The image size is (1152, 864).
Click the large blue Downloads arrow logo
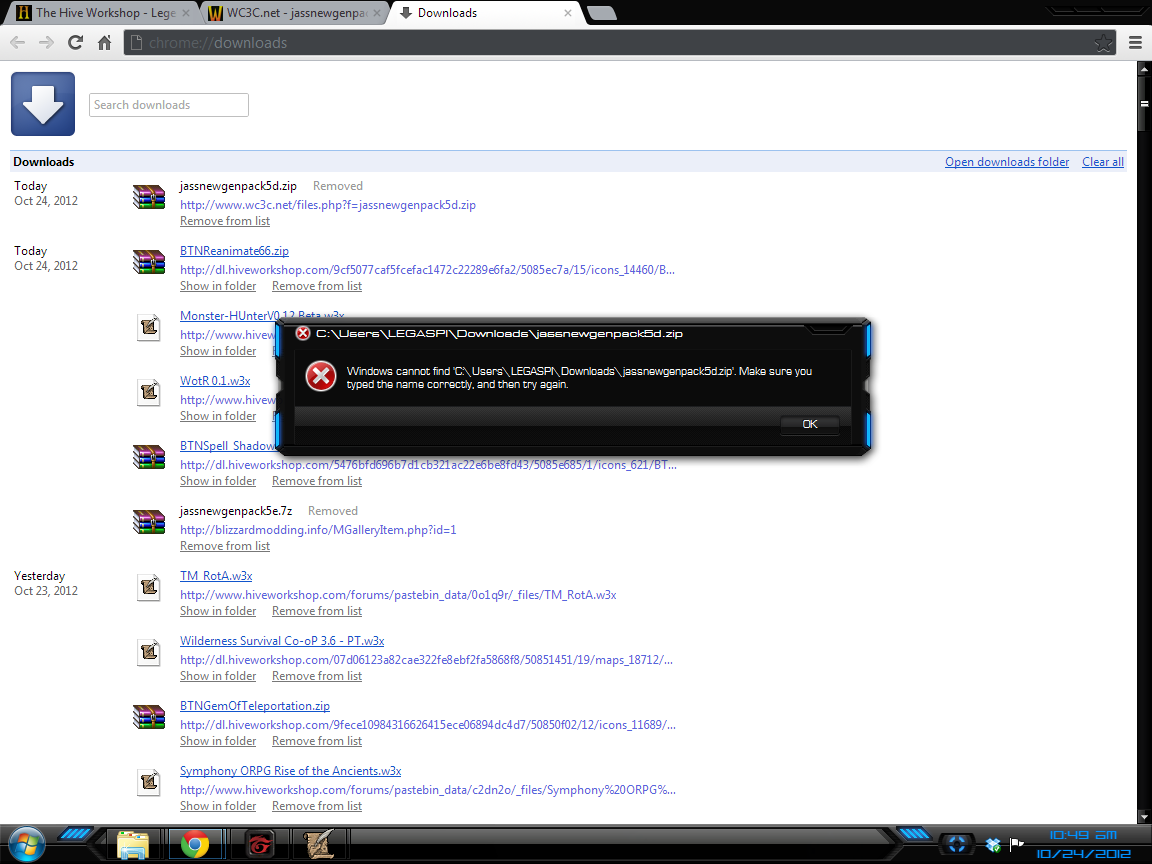coord(43,104)
